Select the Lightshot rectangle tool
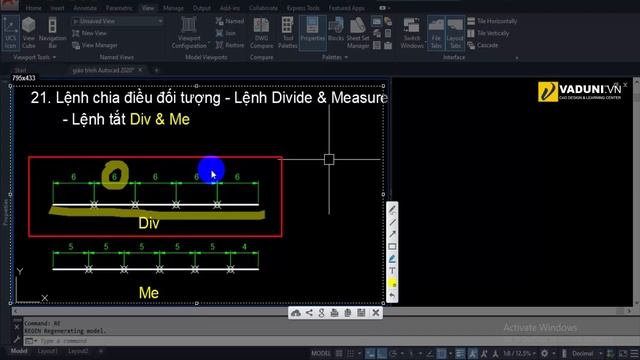Viewport: 640px width, 360px height. pos(392,247)
